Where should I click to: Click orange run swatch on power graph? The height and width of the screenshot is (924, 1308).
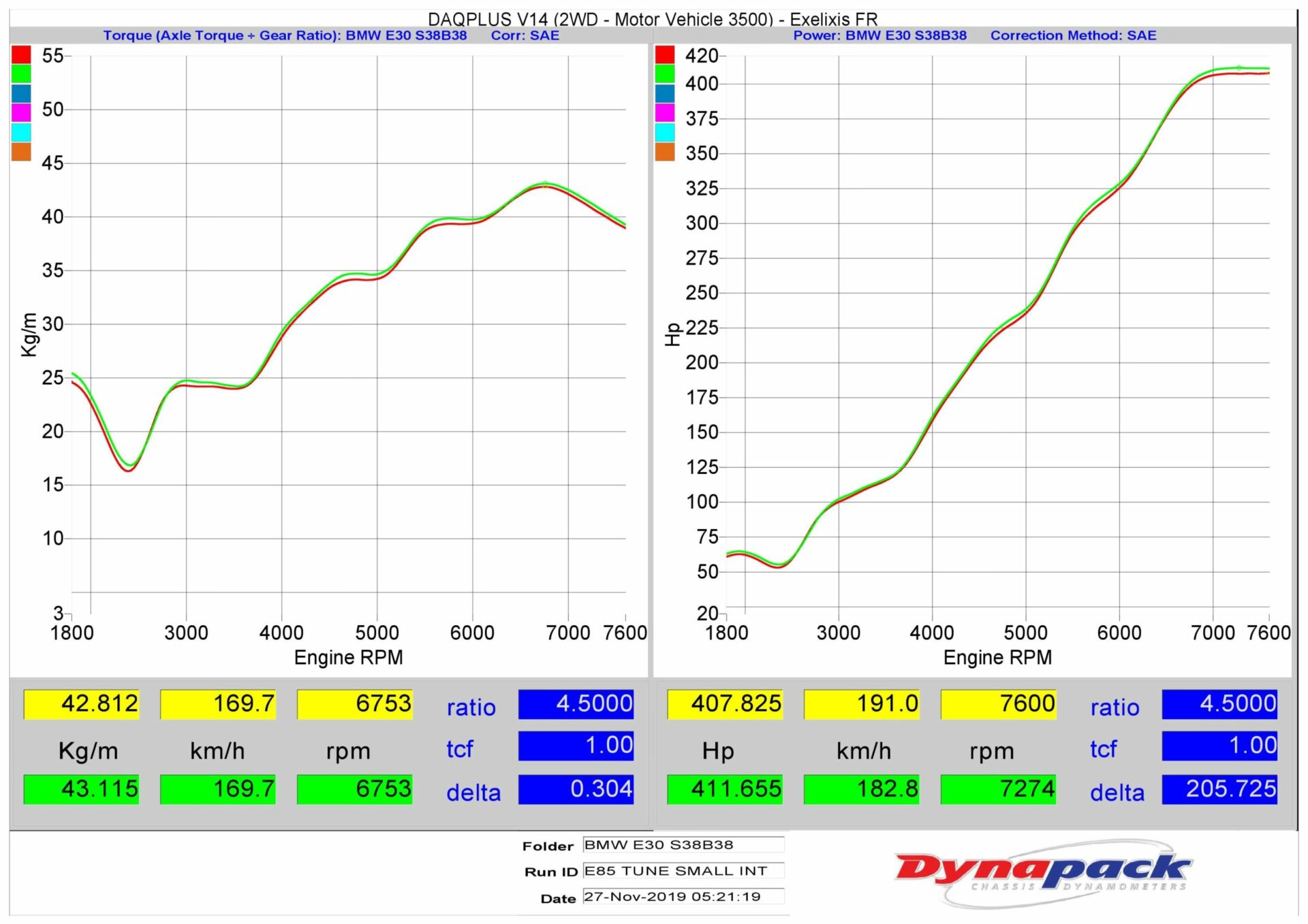(x=664, y=152)
